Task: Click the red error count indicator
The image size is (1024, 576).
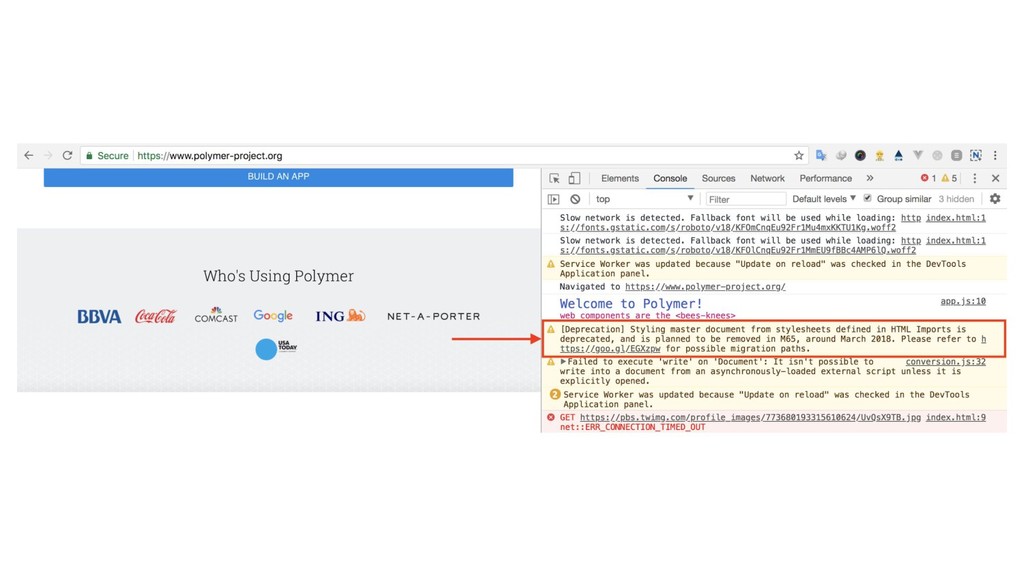Action: (928, 178)
